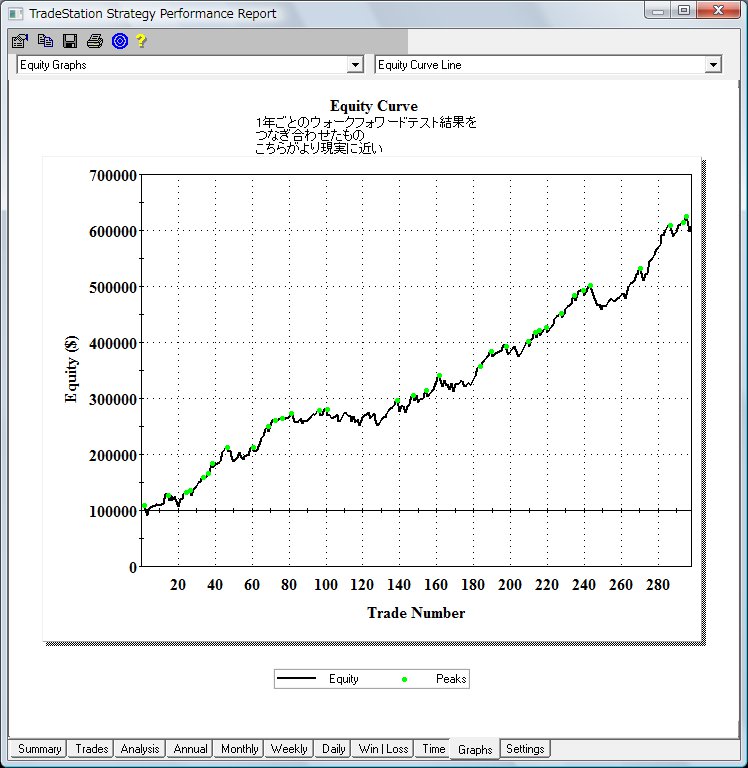Image resolution: width=748 pixels, height=768 pixels.
Task: Select the Analysis tab
Action: pos(139,749)
